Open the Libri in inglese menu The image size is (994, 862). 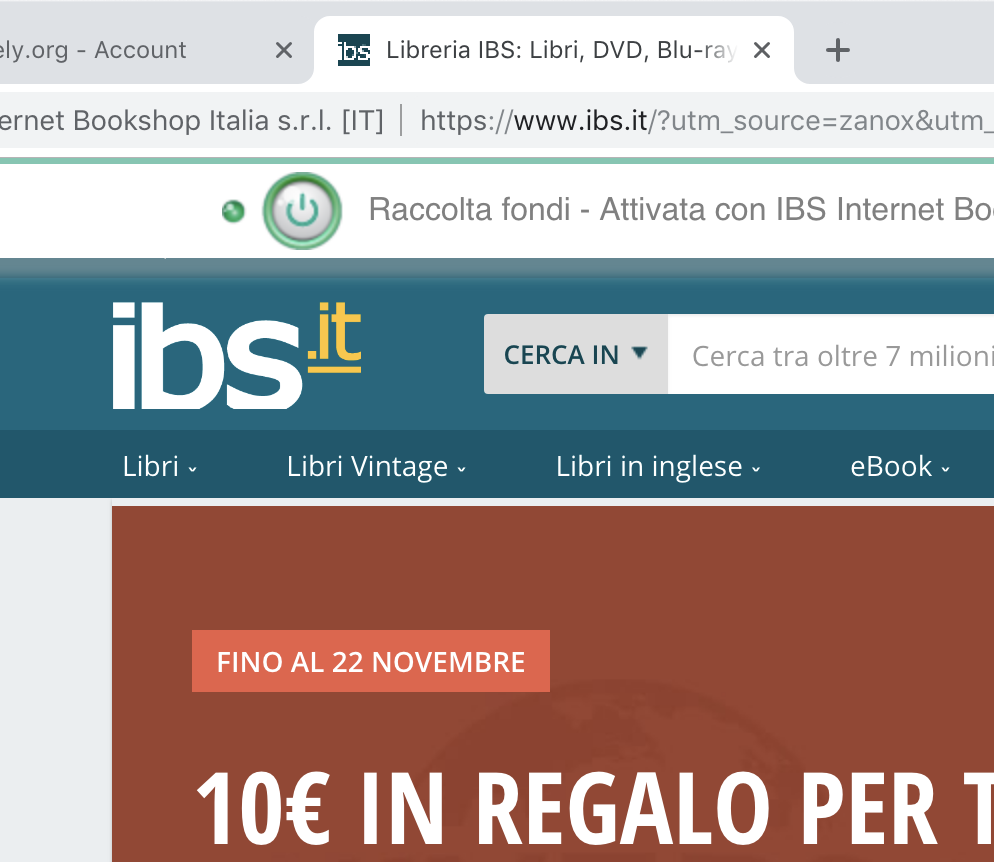(658, 466)
